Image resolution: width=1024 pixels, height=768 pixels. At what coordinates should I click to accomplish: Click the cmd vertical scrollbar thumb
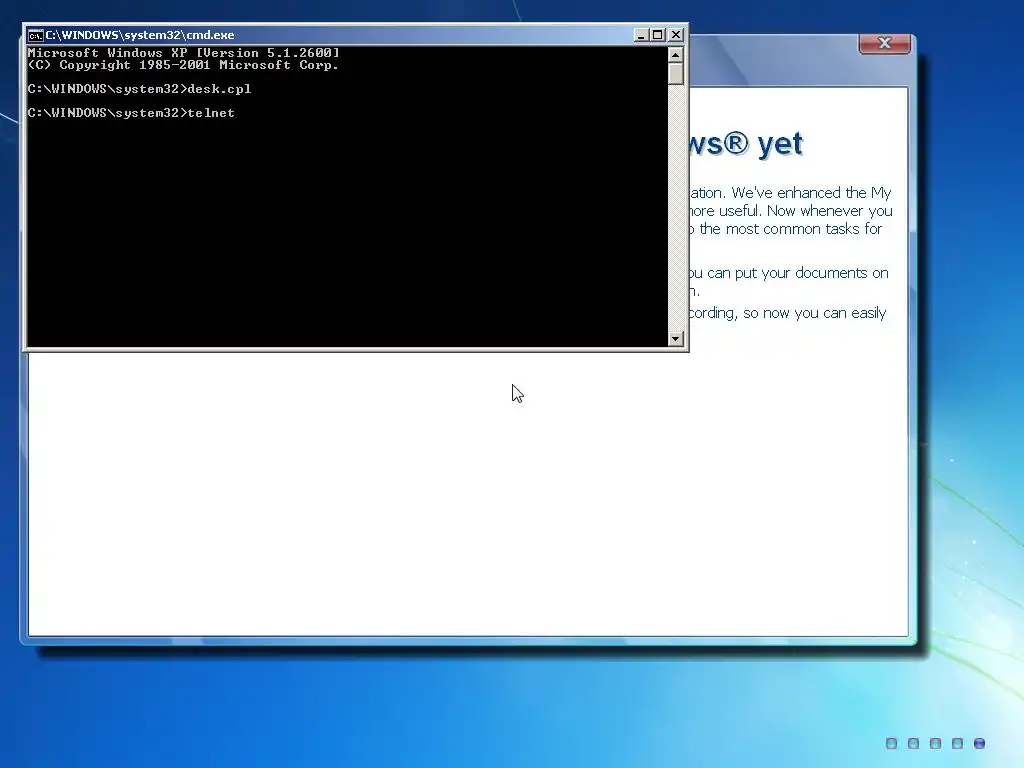676,73
